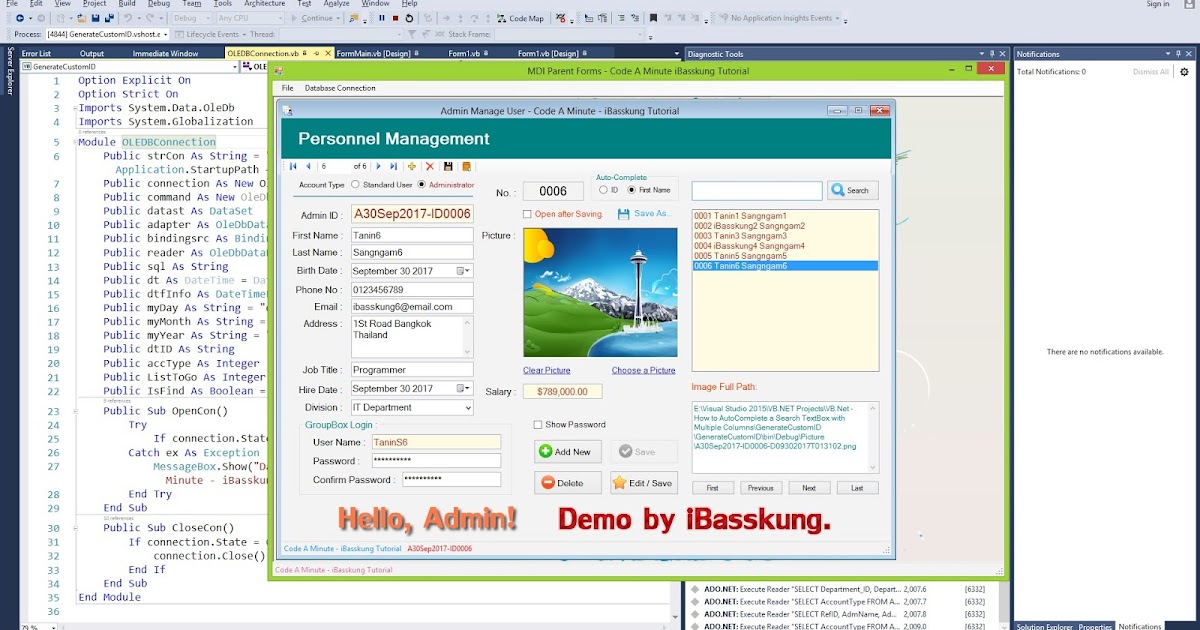This screenshot has width=1200, height=630.
Task: Pause execution with the Break All icon
Action: coord(381,17)
